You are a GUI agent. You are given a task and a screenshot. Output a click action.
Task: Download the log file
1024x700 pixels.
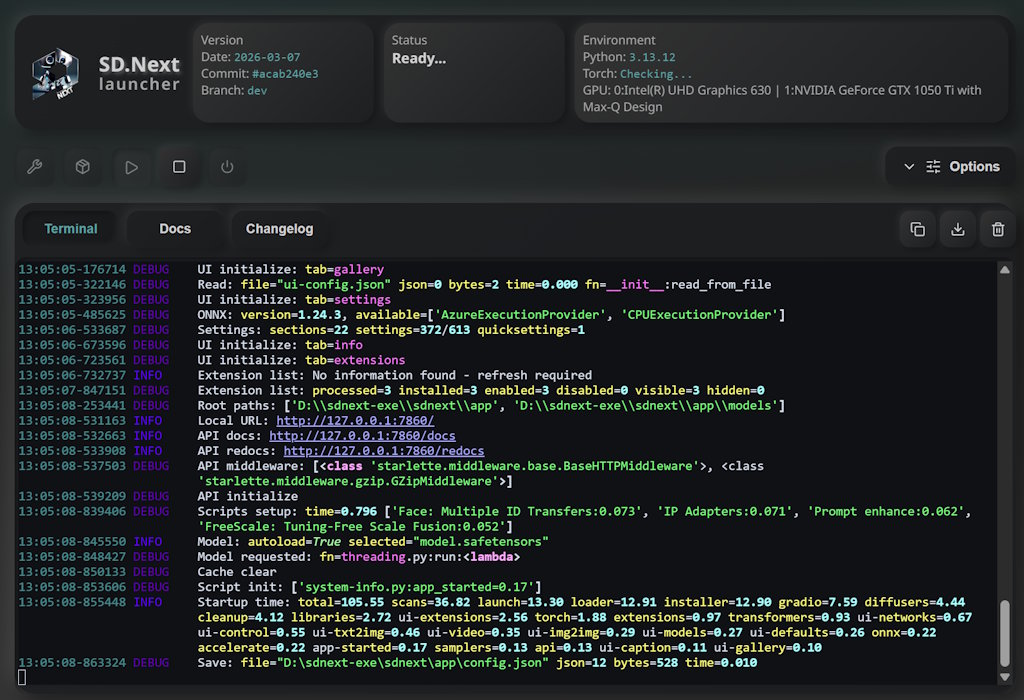pyautogui.click(x=957, y=228)
